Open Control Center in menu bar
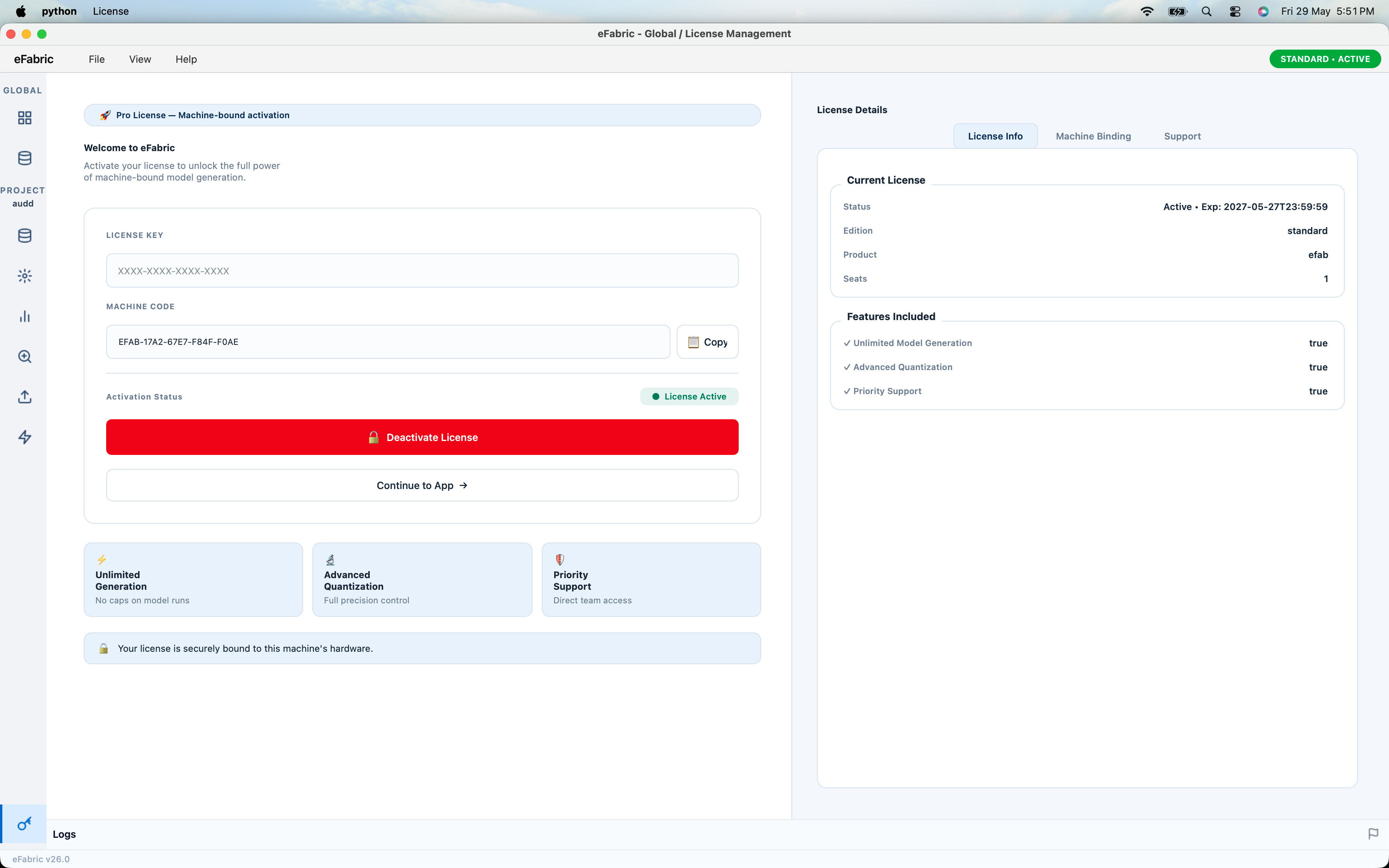This screenshot has width=1389, height=868. click(x=1235, y=12)
